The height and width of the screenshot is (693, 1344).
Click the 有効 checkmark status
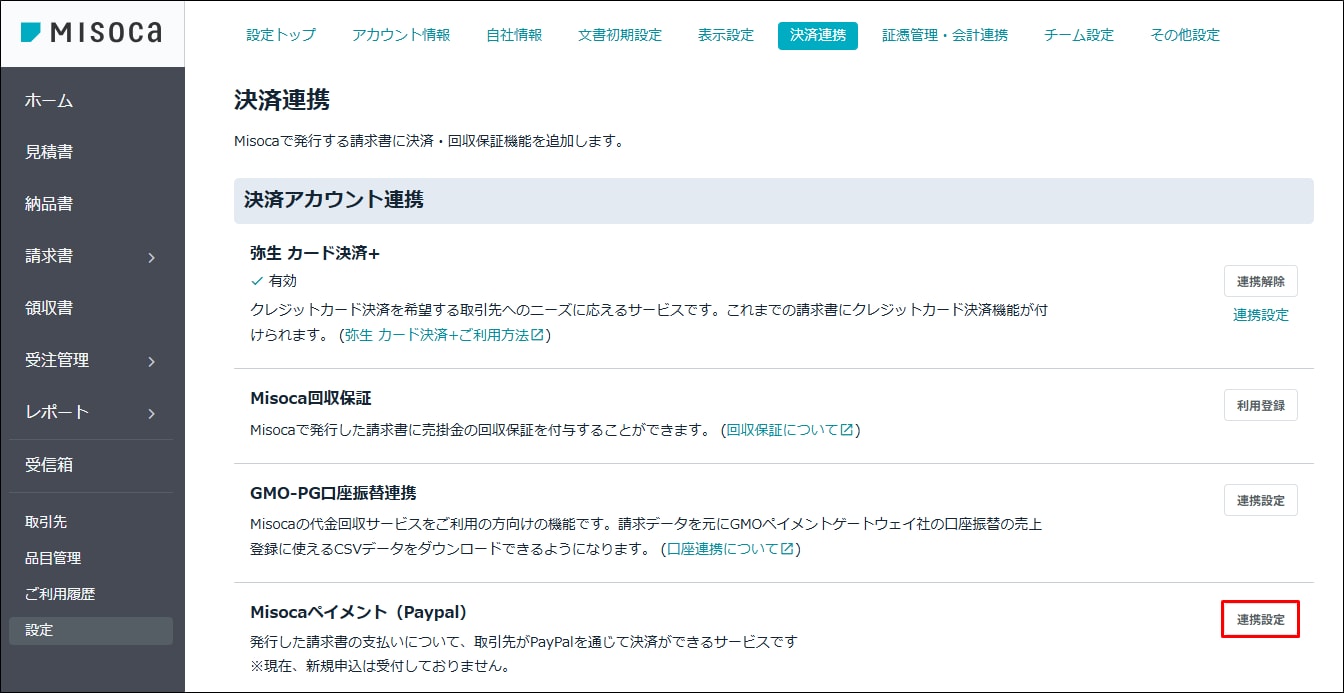tap(274, 281)
